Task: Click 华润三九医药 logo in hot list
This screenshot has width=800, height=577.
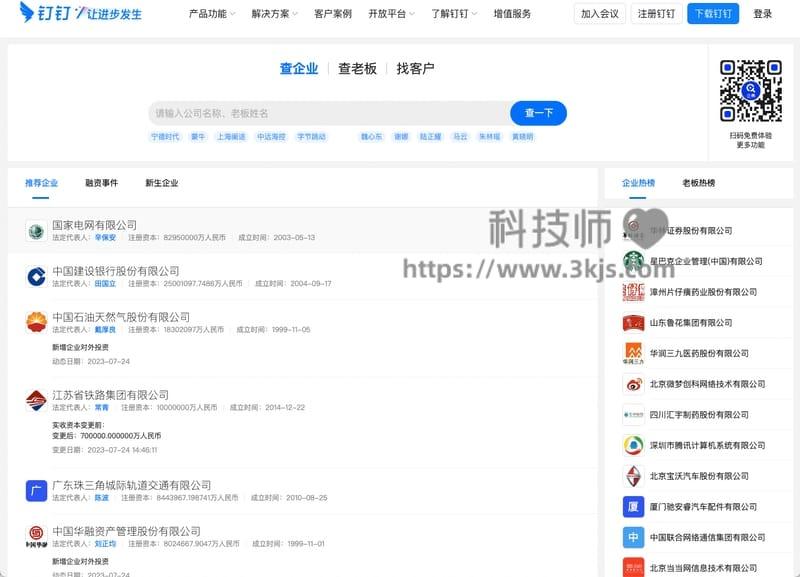Action: pyautogui.click(x=633, y=353)
